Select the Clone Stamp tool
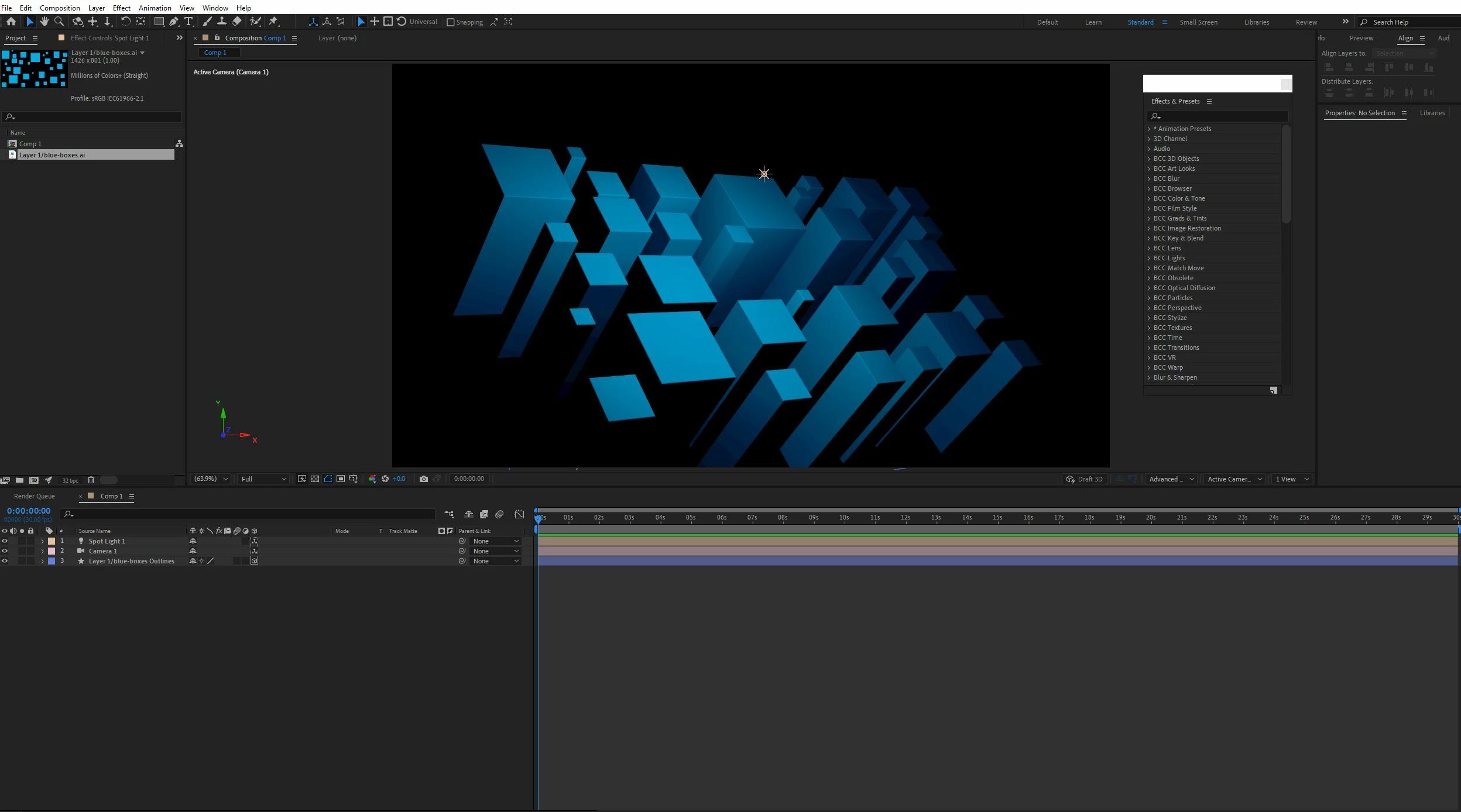 pyautogui.click(x=222, y=22)
